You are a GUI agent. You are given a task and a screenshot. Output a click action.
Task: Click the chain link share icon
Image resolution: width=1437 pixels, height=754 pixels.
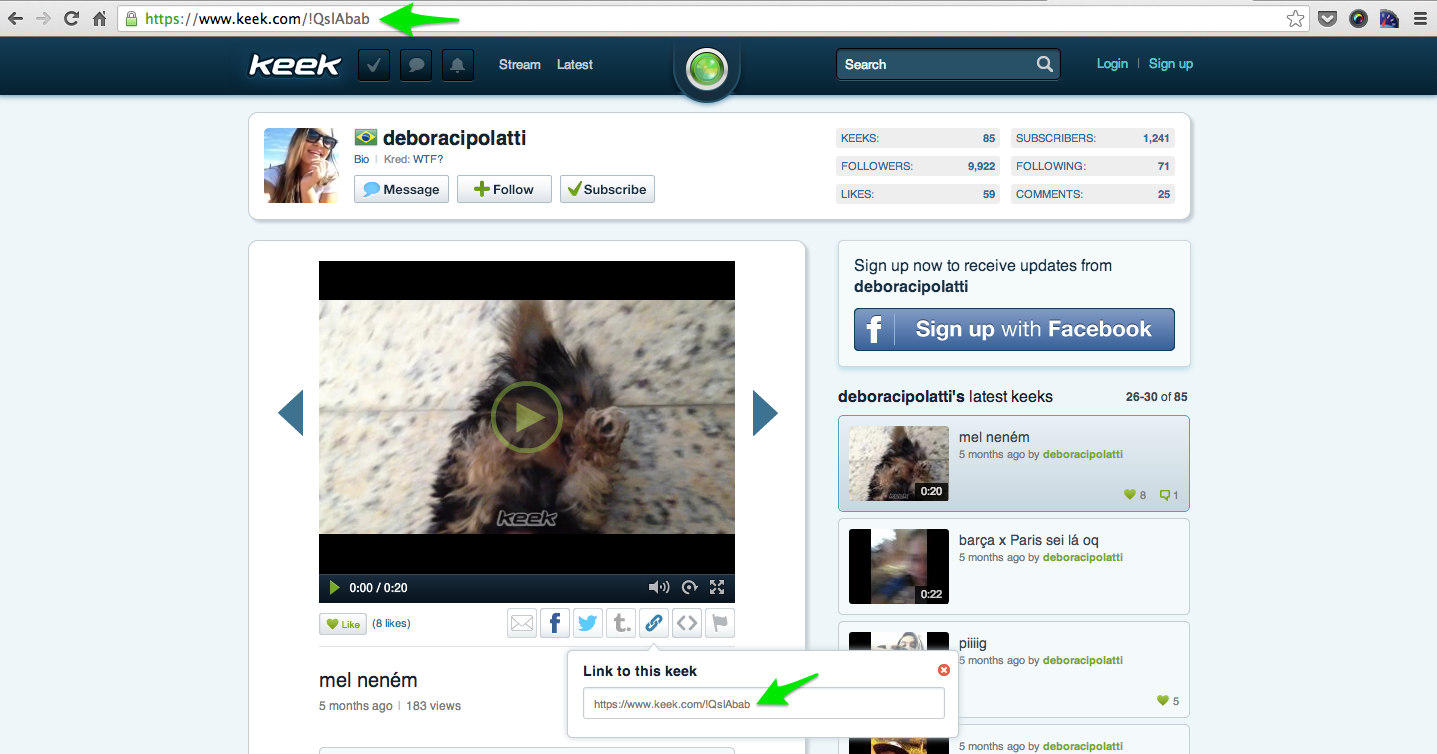tap(653, 624)
